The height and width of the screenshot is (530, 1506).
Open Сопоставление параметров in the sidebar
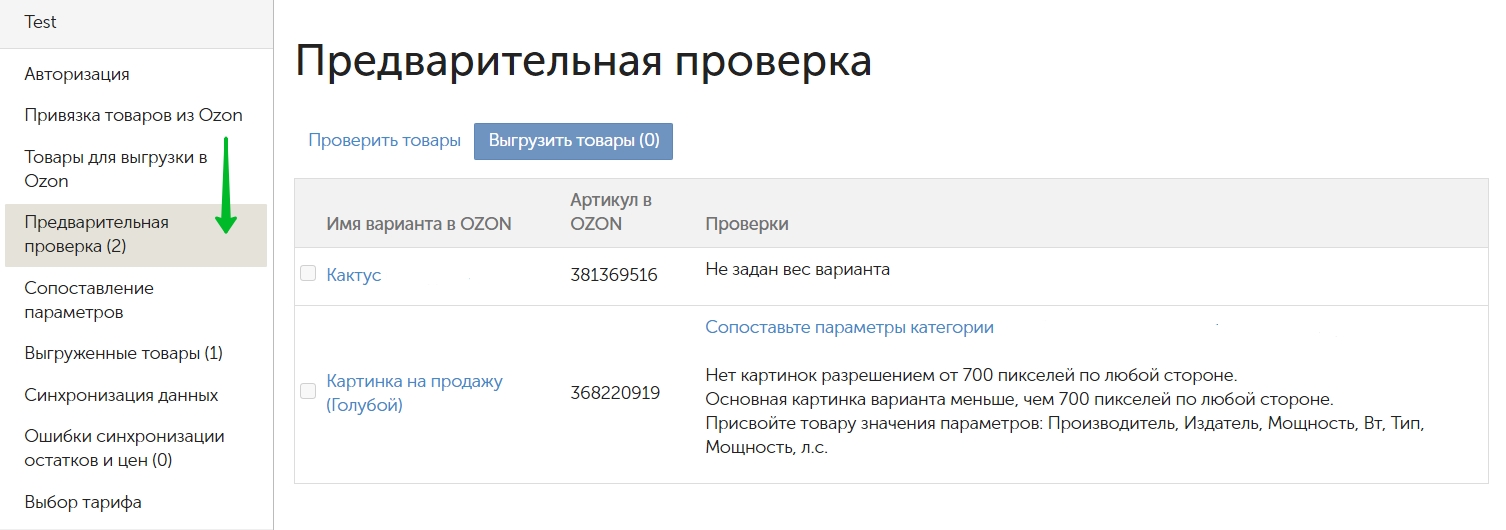pyautogui.click(x=89, y=300)
